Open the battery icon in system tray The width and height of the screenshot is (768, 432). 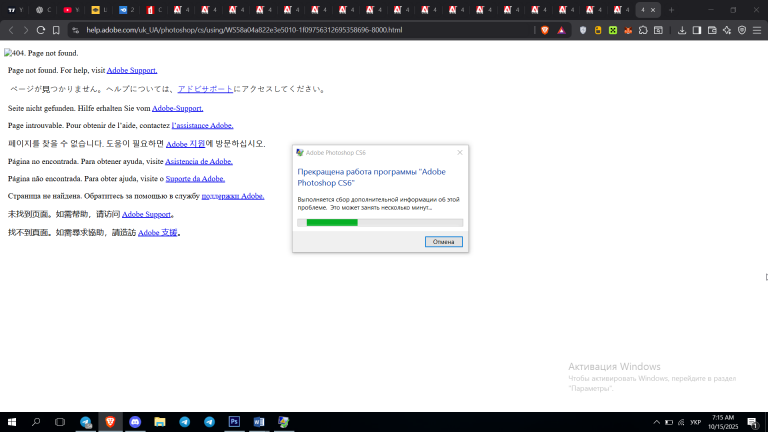click(669, 422)
